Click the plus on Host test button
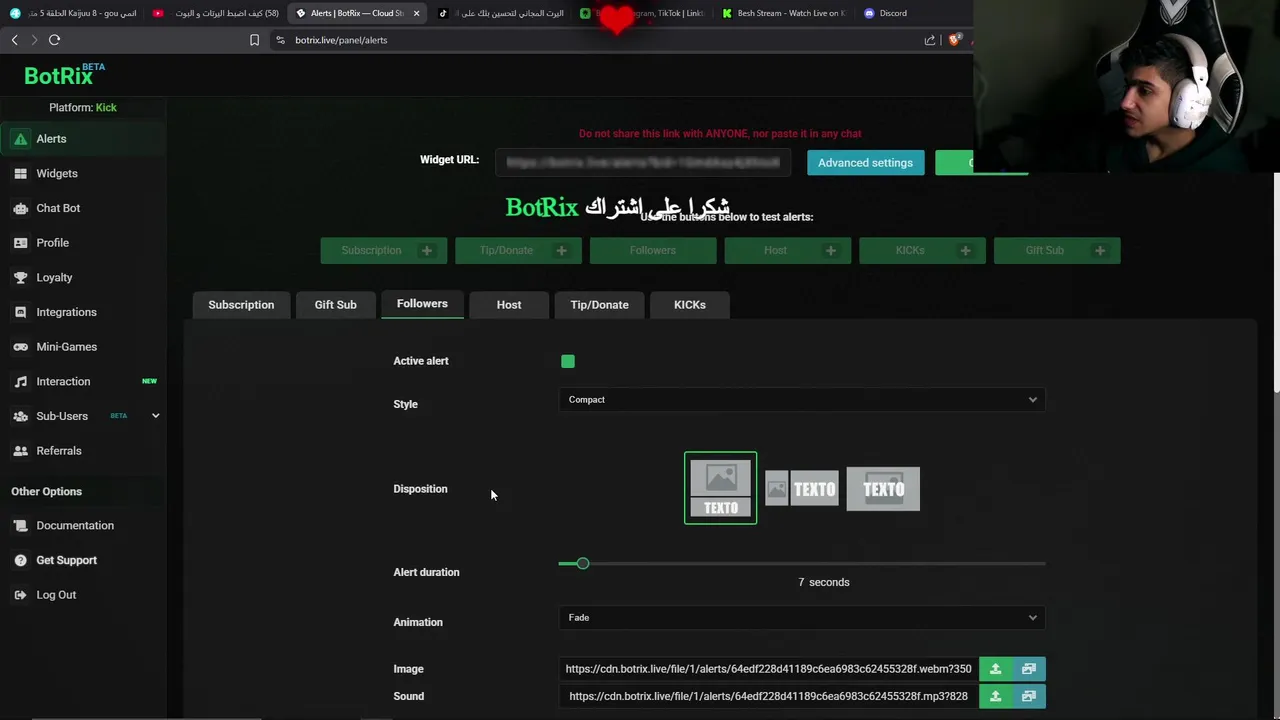The width and height of the screenshot is (1280, 720). 830,251
